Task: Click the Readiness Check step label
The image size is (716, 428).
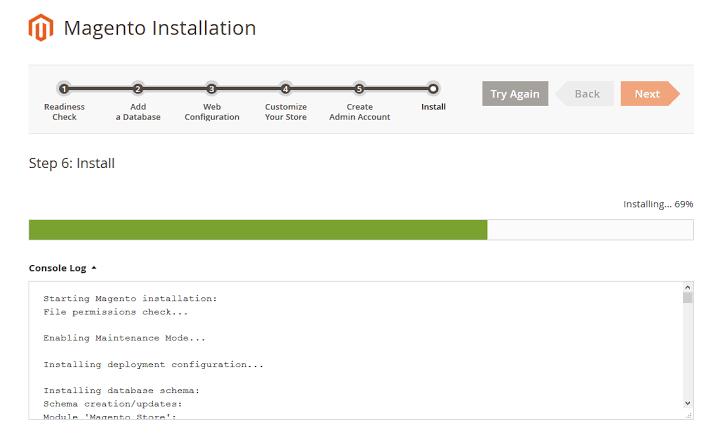Action: [x=64, y=112]
